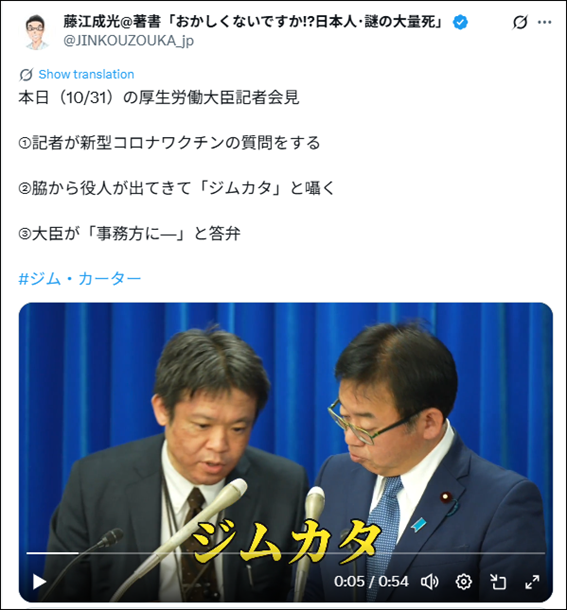Play the embedded video

(39, 582)
